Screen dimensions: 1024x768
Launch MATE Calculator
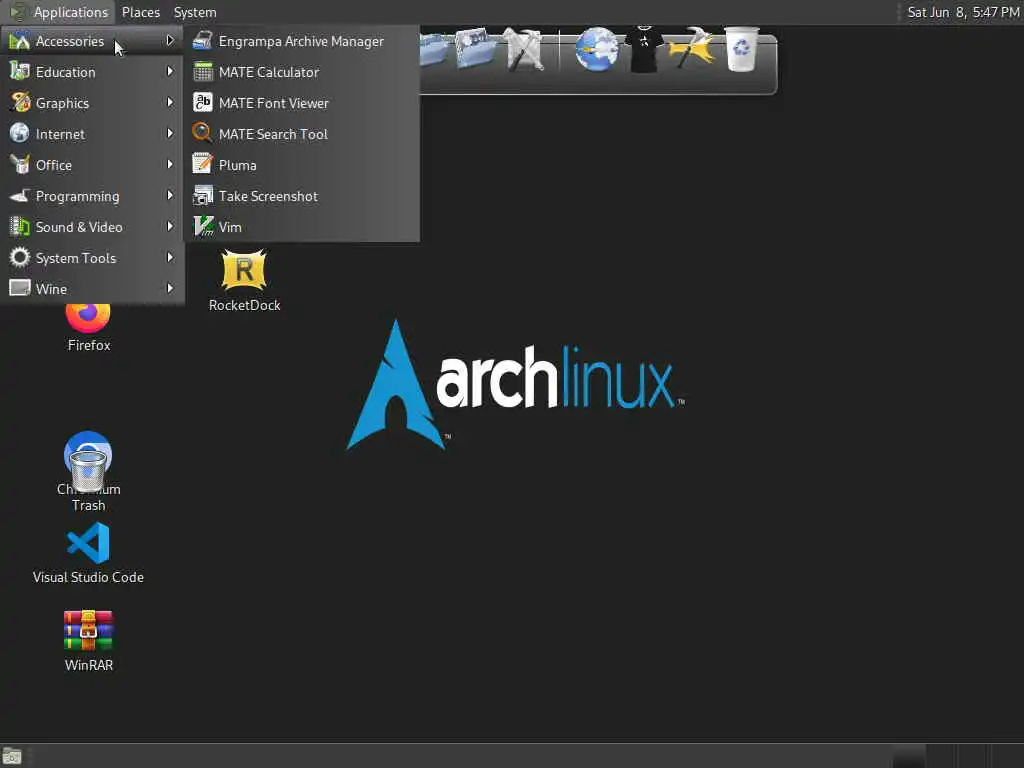(x=302, y=72)
